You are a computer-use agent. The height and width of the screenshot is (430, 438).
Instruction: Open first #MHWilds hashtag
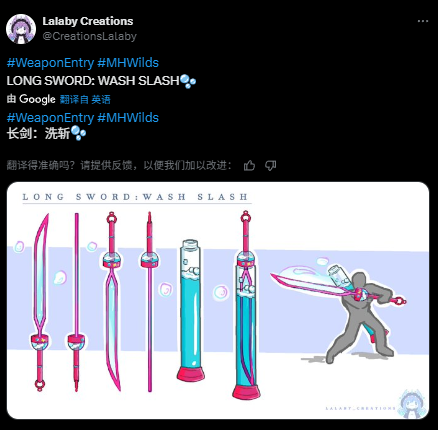coord(128,63)
